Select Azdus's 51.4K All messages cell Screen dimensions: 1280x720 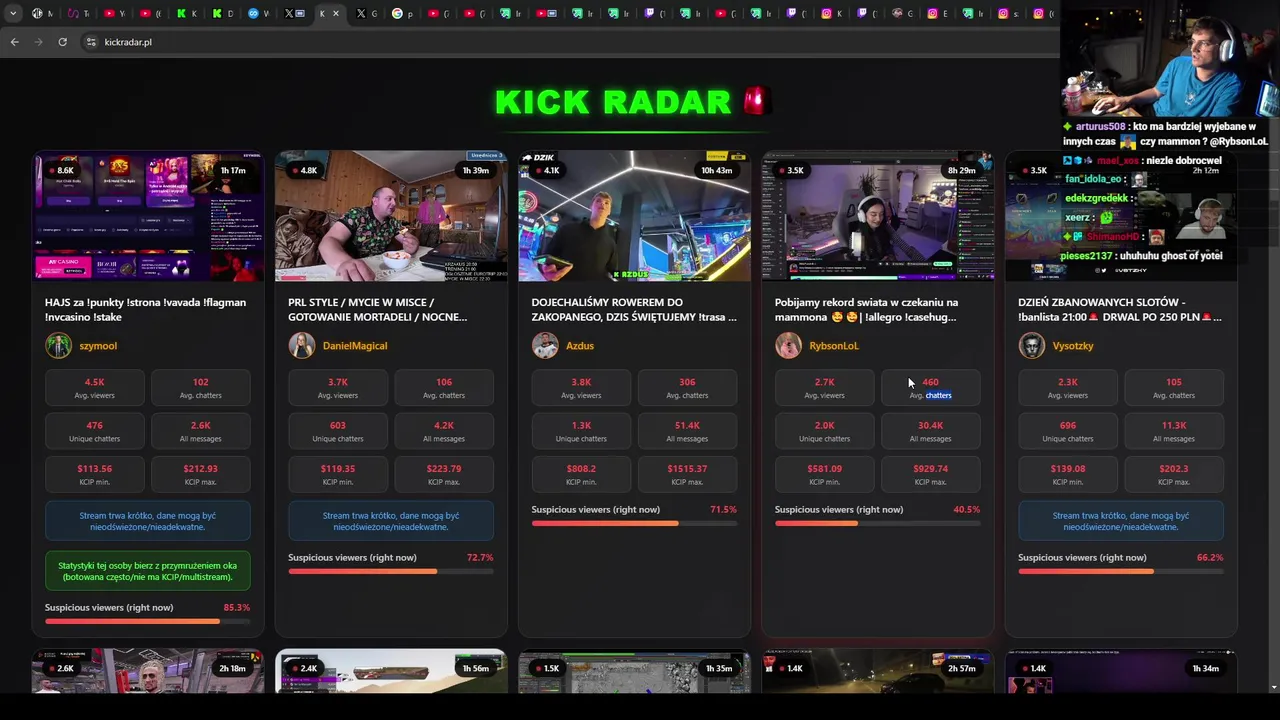687,431
